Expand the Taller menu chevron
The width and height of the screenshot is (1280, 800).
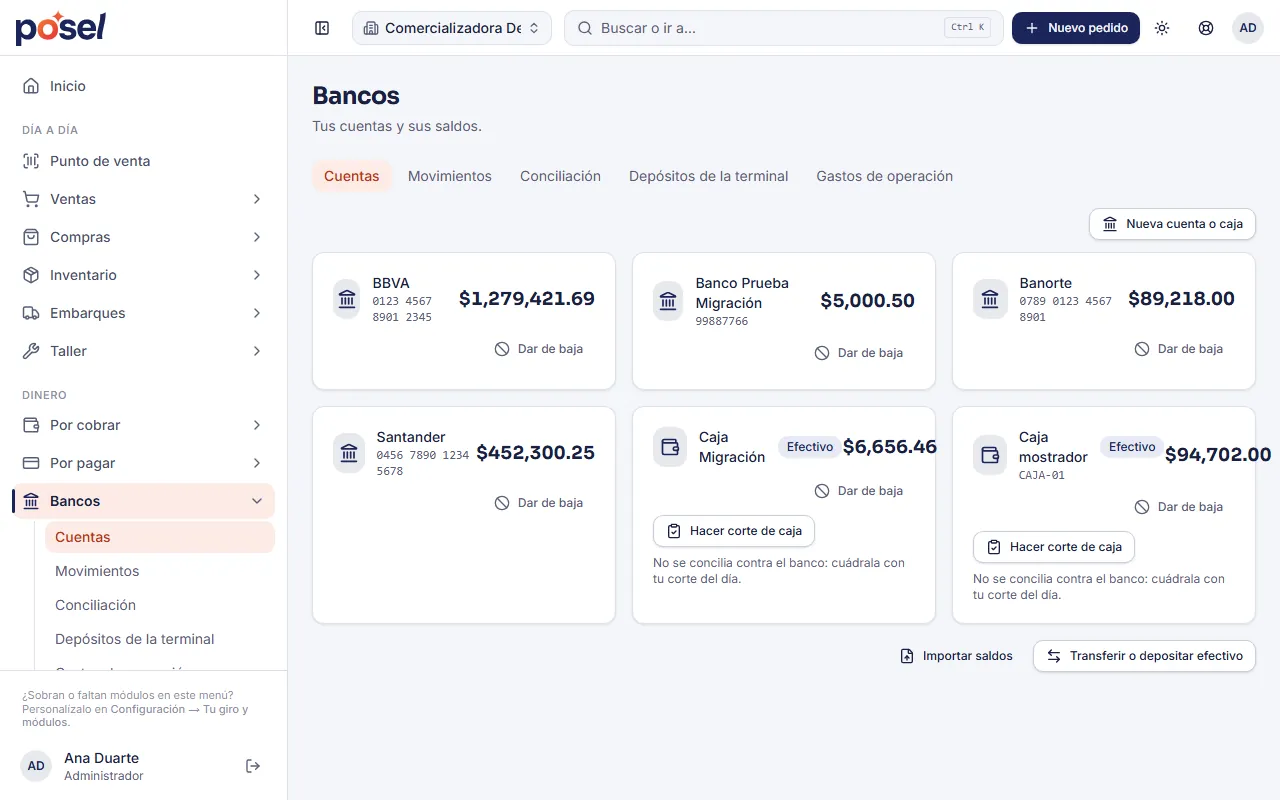(x=257, y=351)
